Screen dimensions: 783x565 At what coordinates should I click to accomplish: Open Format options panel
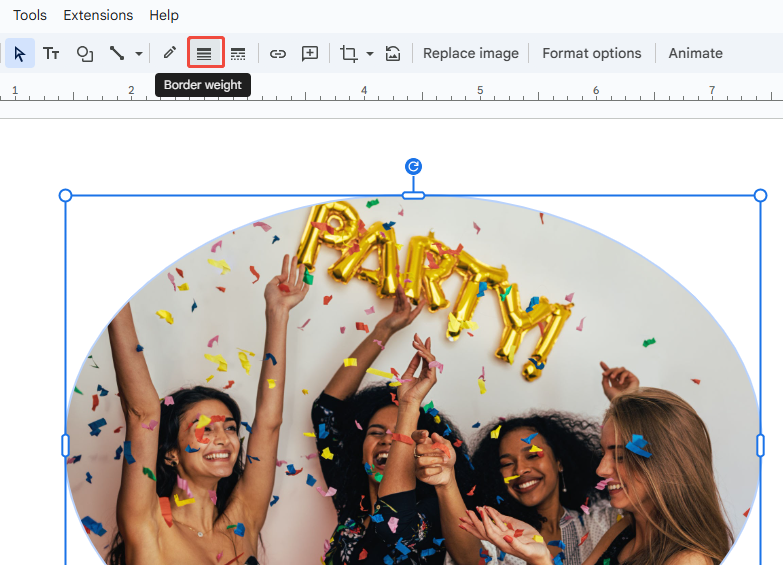[x=592, y=54]
